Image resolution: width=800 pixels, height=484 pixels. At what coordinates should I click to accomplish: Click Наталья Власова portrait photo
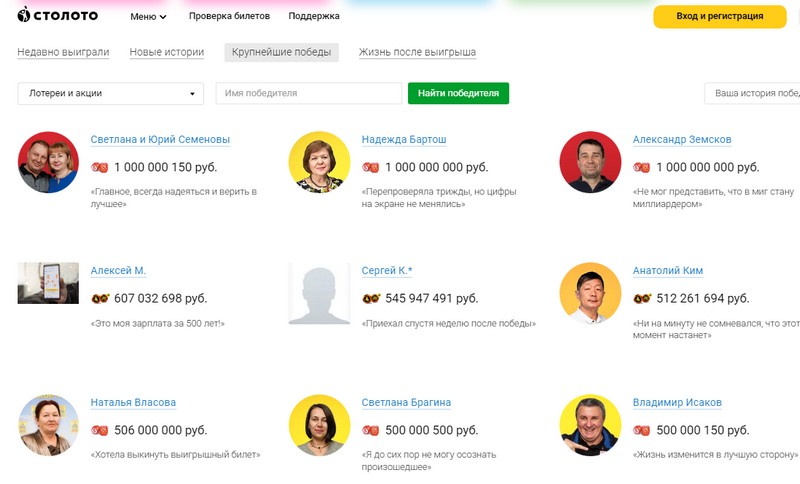coord(48,425)
